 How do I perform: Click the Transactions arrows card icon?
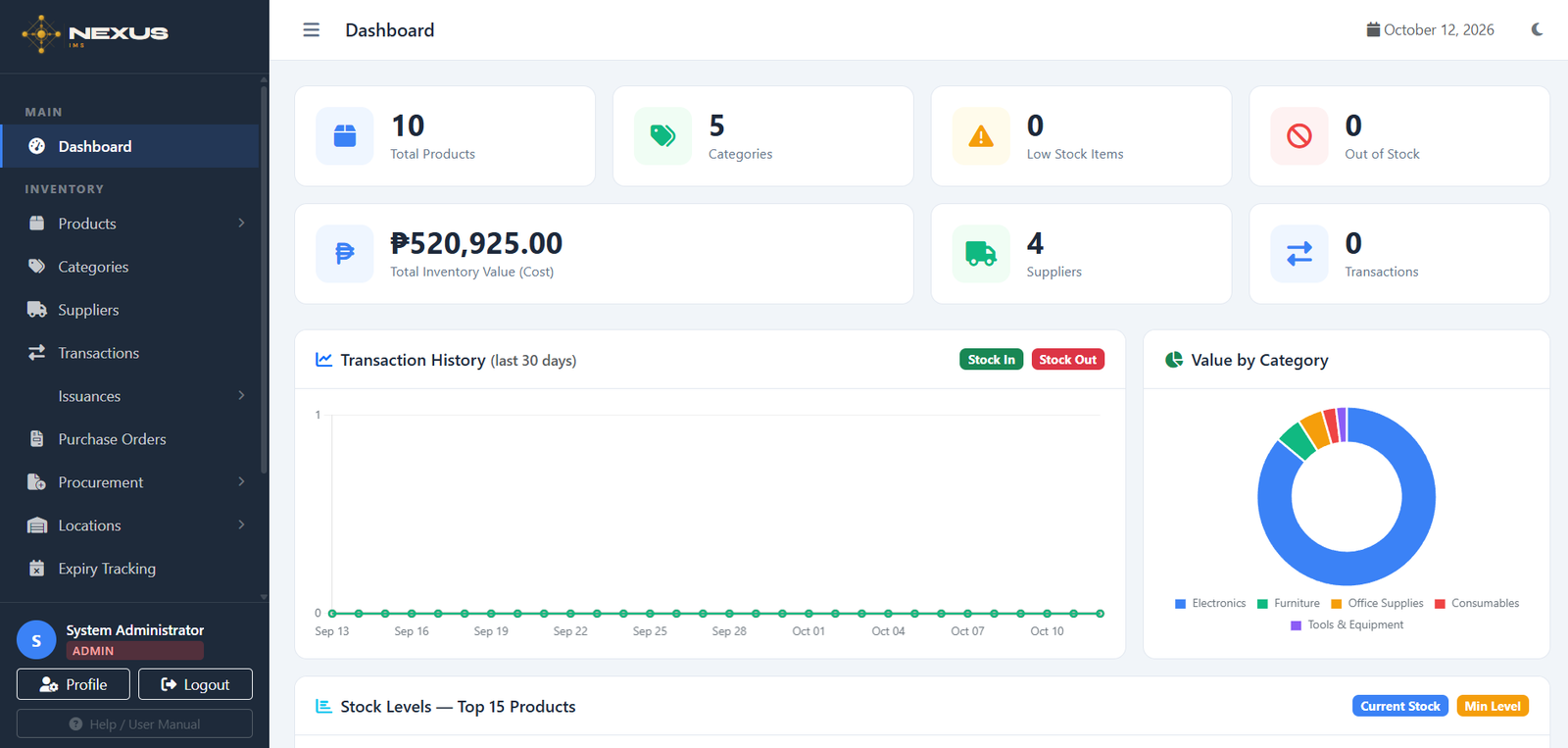pos(1299,254)
